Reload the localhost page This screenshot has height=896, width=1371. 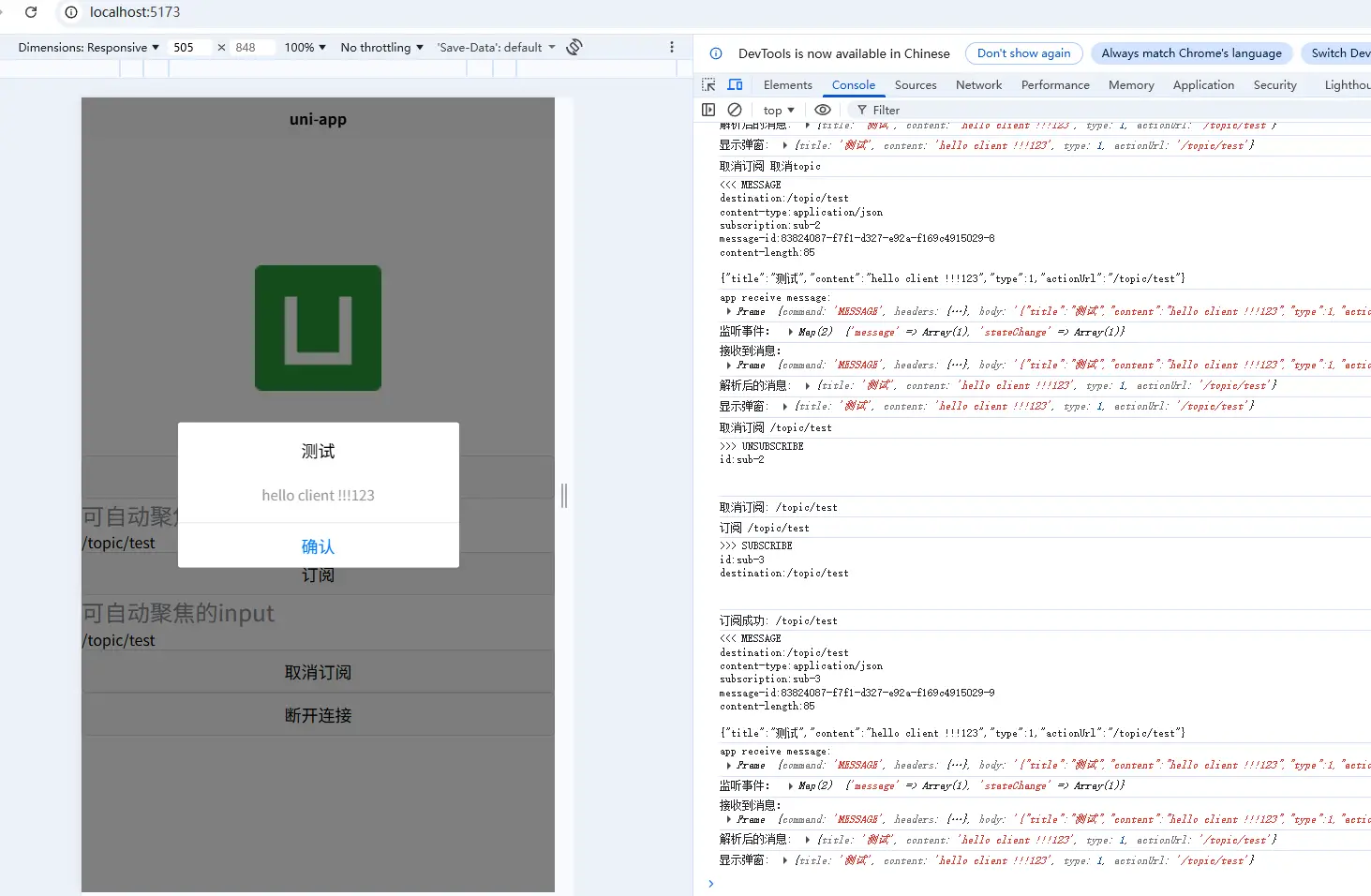(31, 12)
